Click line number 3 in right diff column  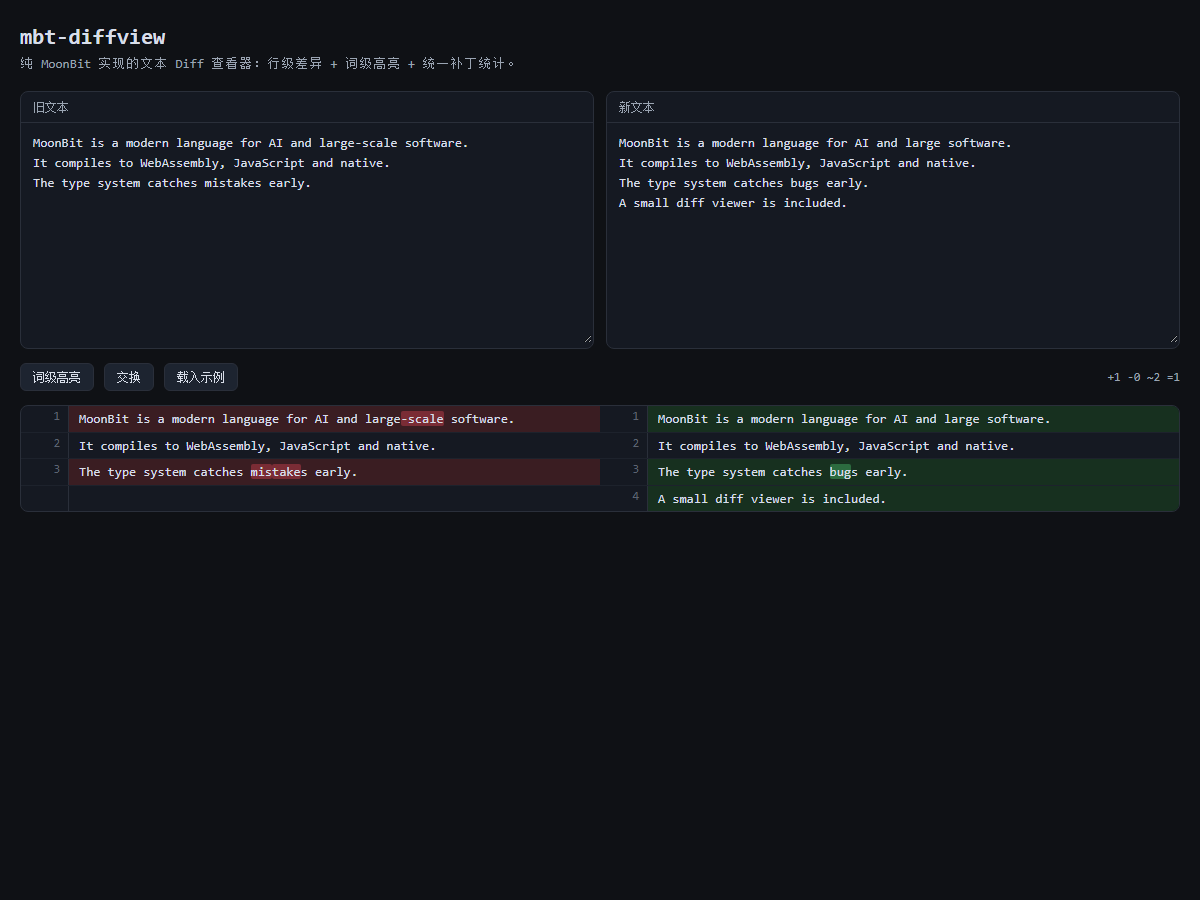635,469
